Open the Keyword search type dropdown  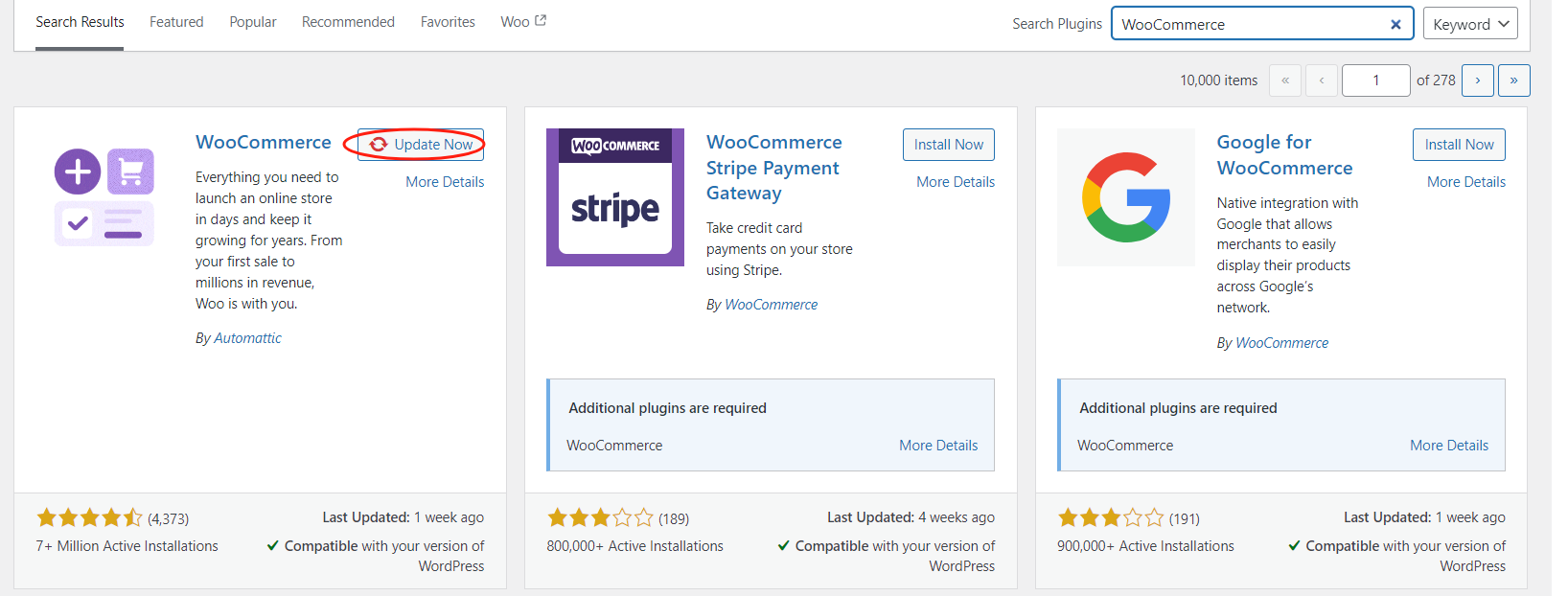pyautogui.click(x=1470, y=24)
